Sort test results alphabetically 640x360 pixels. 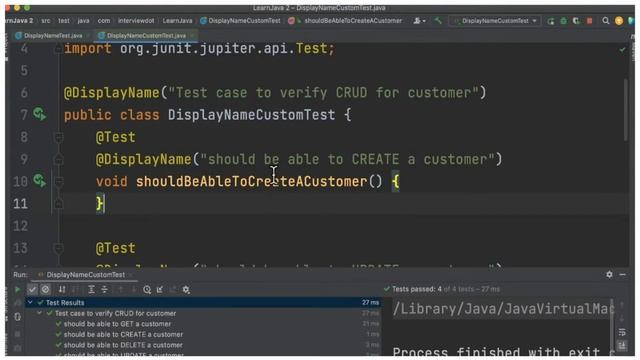(62, 289)
